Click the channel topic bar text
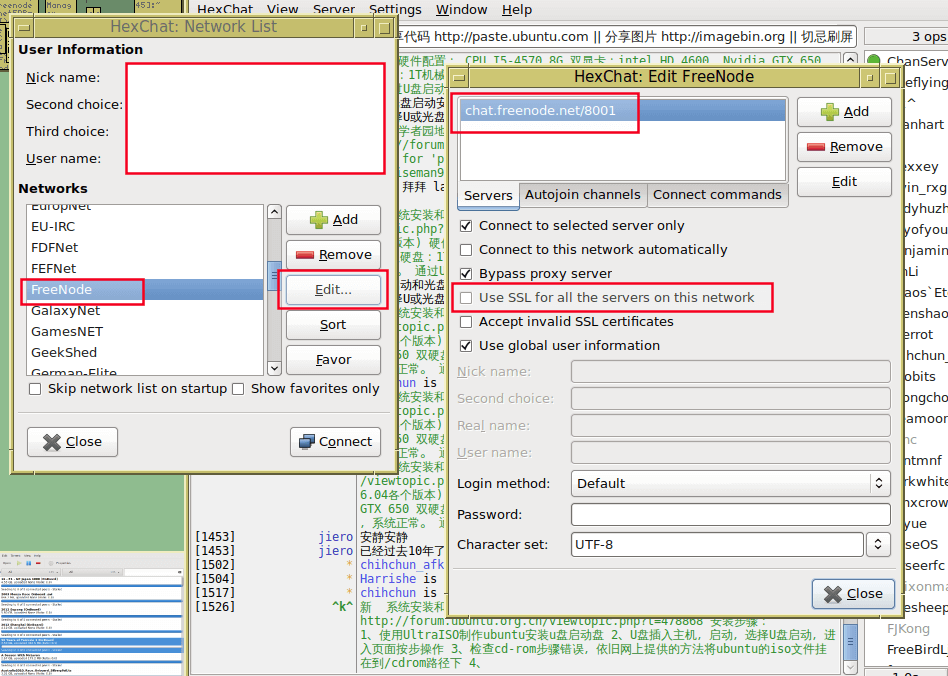 pos(625,37)
